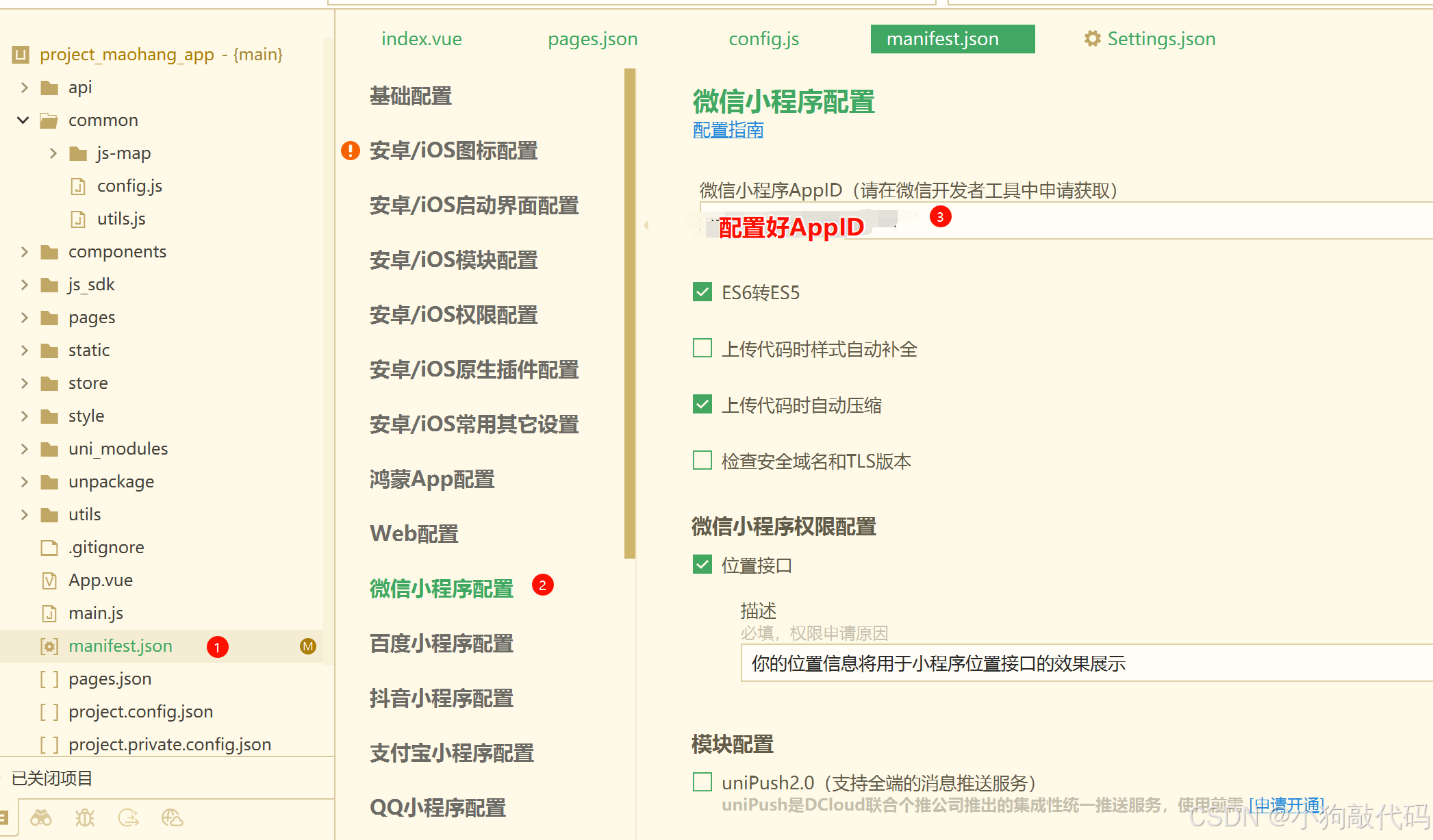Switch to the config.js tab
The width and height of the screenshot is (1433, 840).
point(764,39)
